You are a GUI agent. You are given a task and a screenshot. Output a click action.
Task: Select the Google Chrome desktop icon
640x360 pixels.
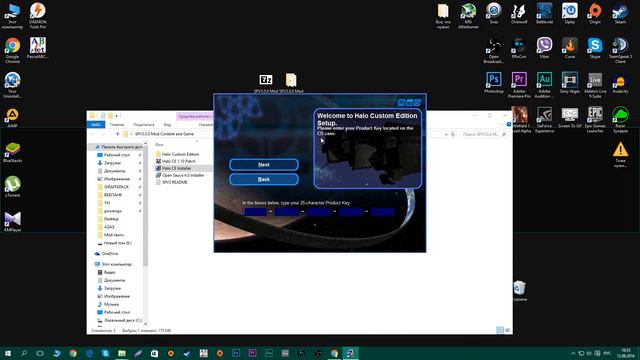click(12, 50)
